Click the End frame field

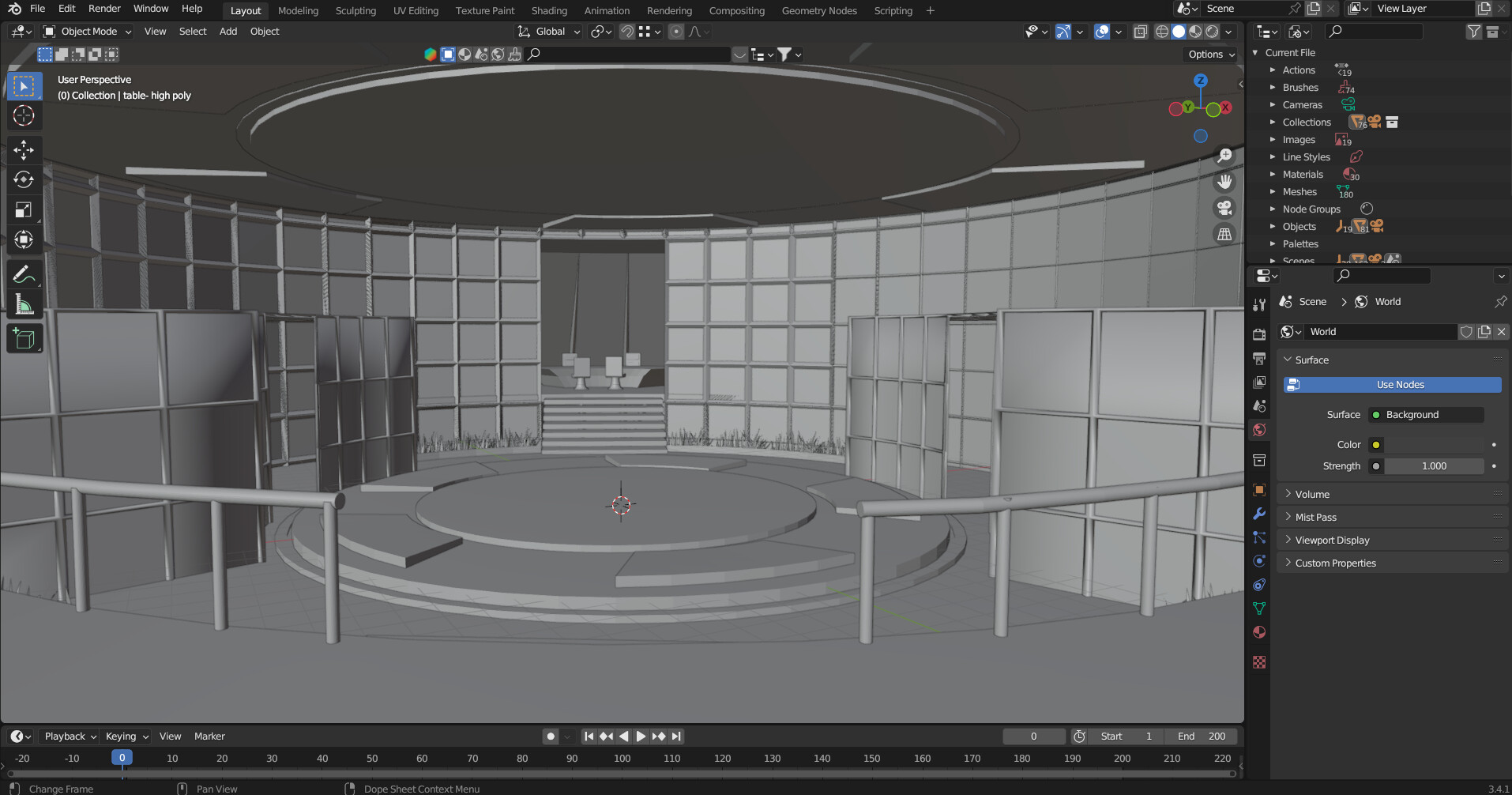(x=1201, y=737)
